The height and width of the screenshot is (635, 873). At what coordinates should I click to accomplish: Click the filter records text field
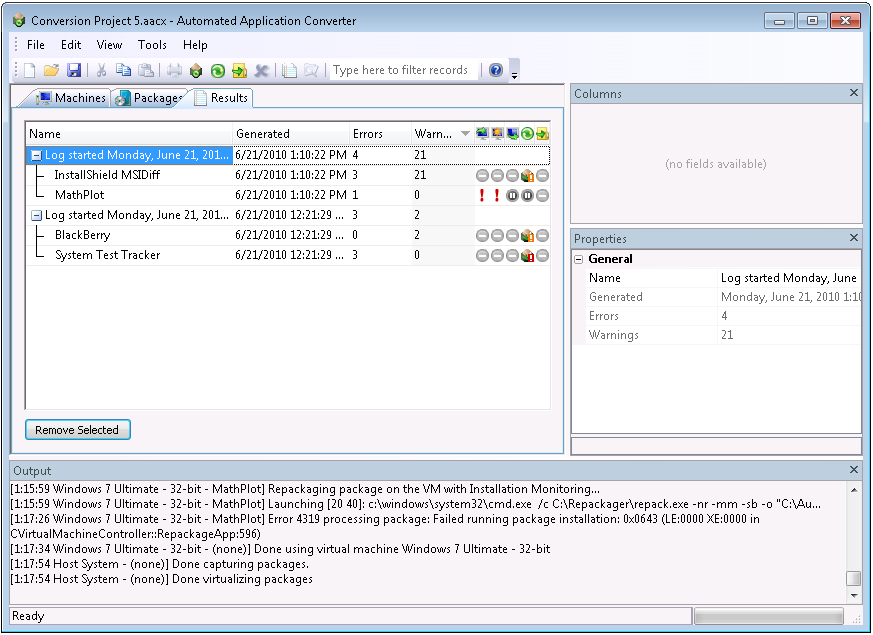(402, 70)
